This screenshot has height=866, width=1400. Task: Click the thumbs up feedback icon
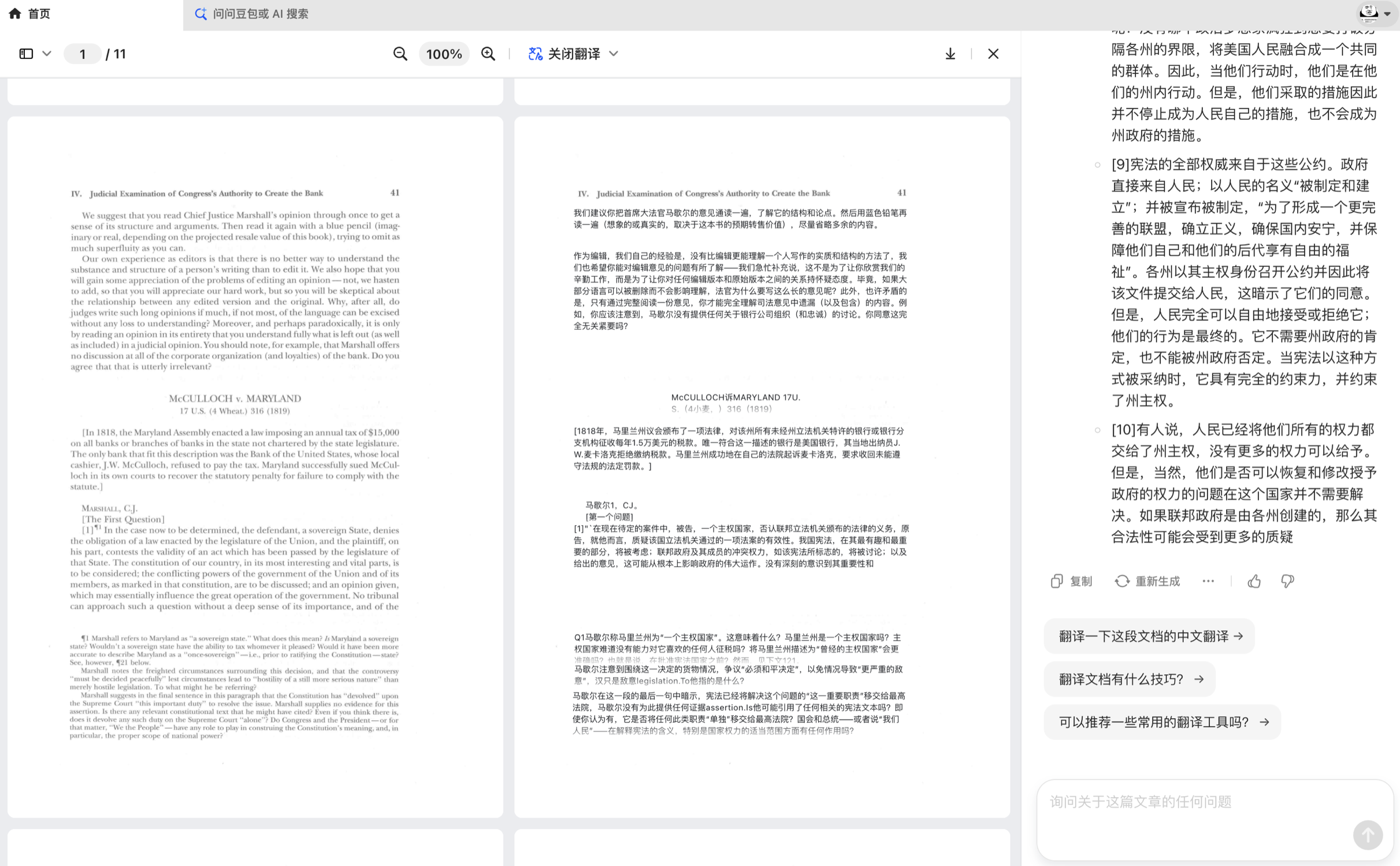pyautogui.click(x=1254, y=581)
